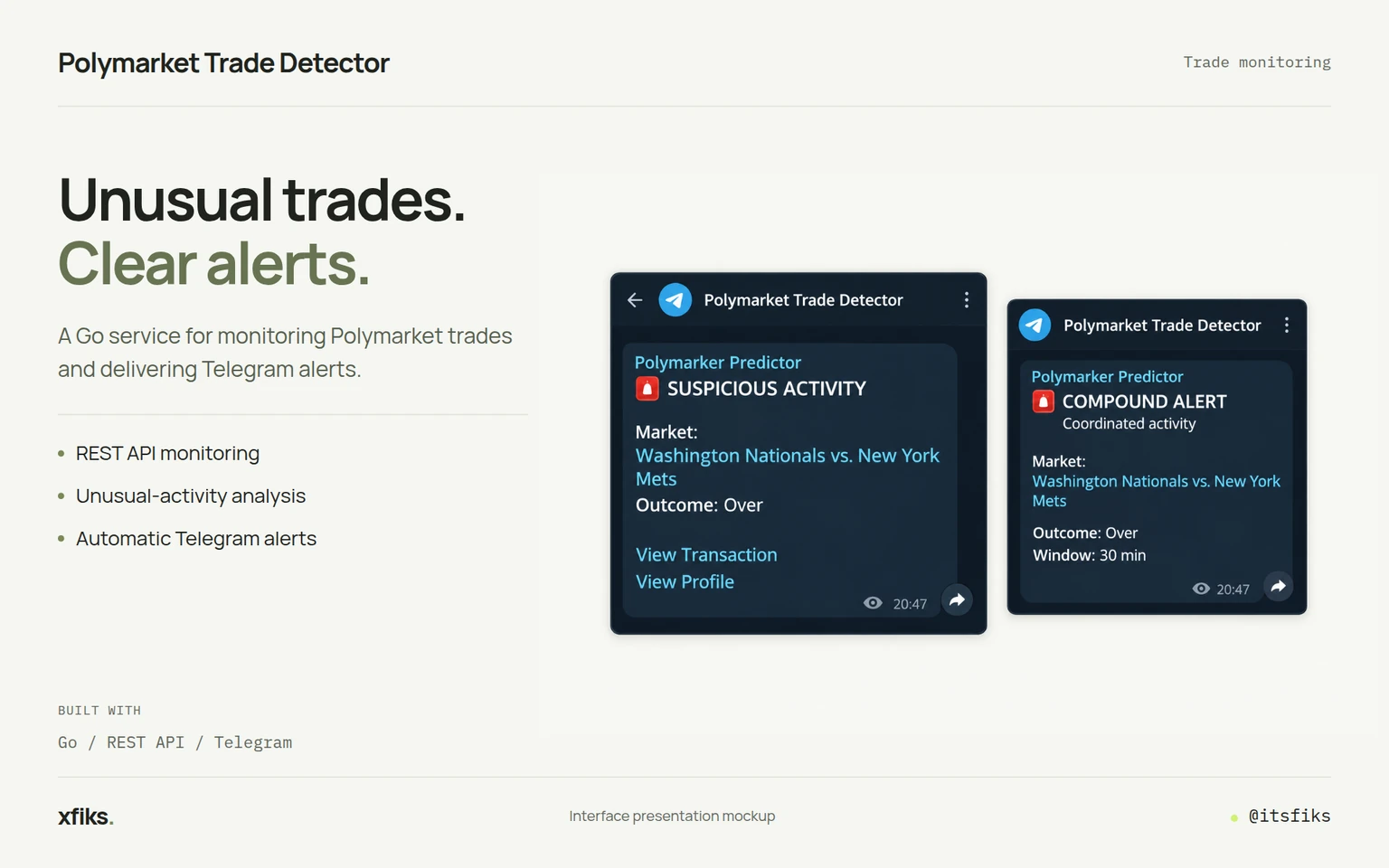Image resolution: width=1389 pixels, height=868 pixels.
Task: Open Washington Nationals market link in COMPOUND ALERT
Action: (1157, 491)
